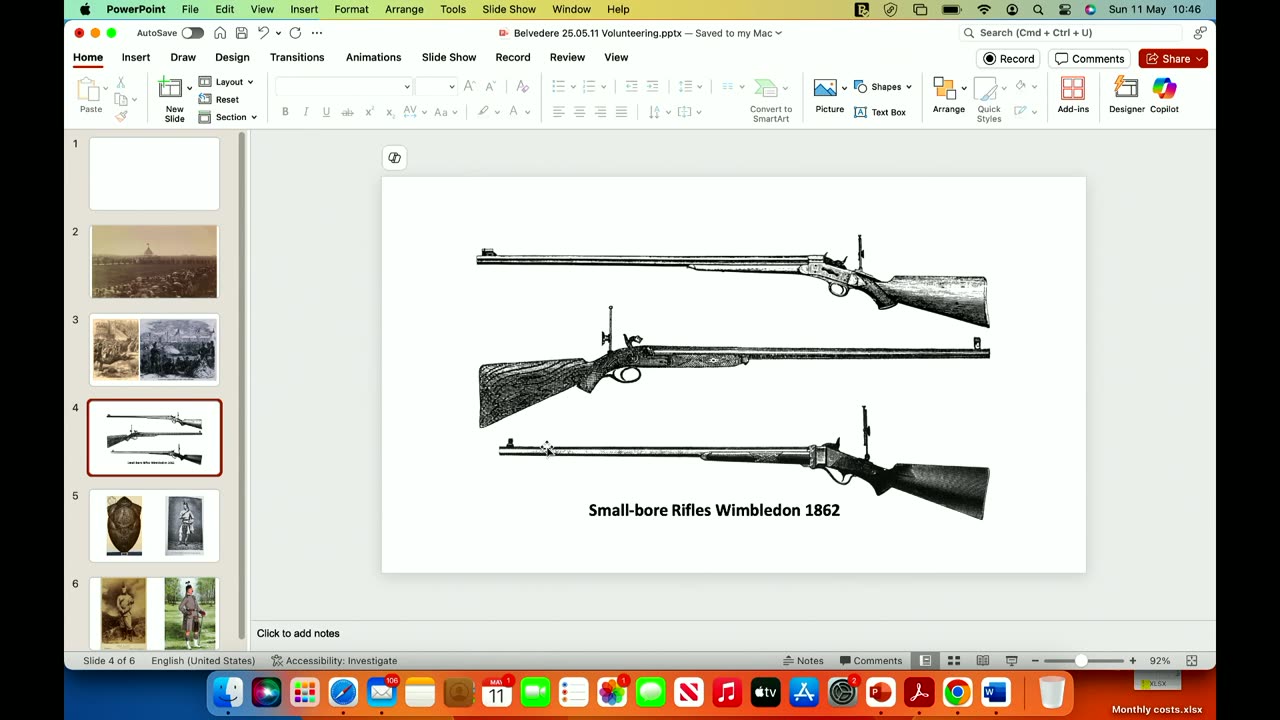Insert a Text Box
Viewport: 1280px width, 720px height.
pyautogui.click(x=880, y=112)
